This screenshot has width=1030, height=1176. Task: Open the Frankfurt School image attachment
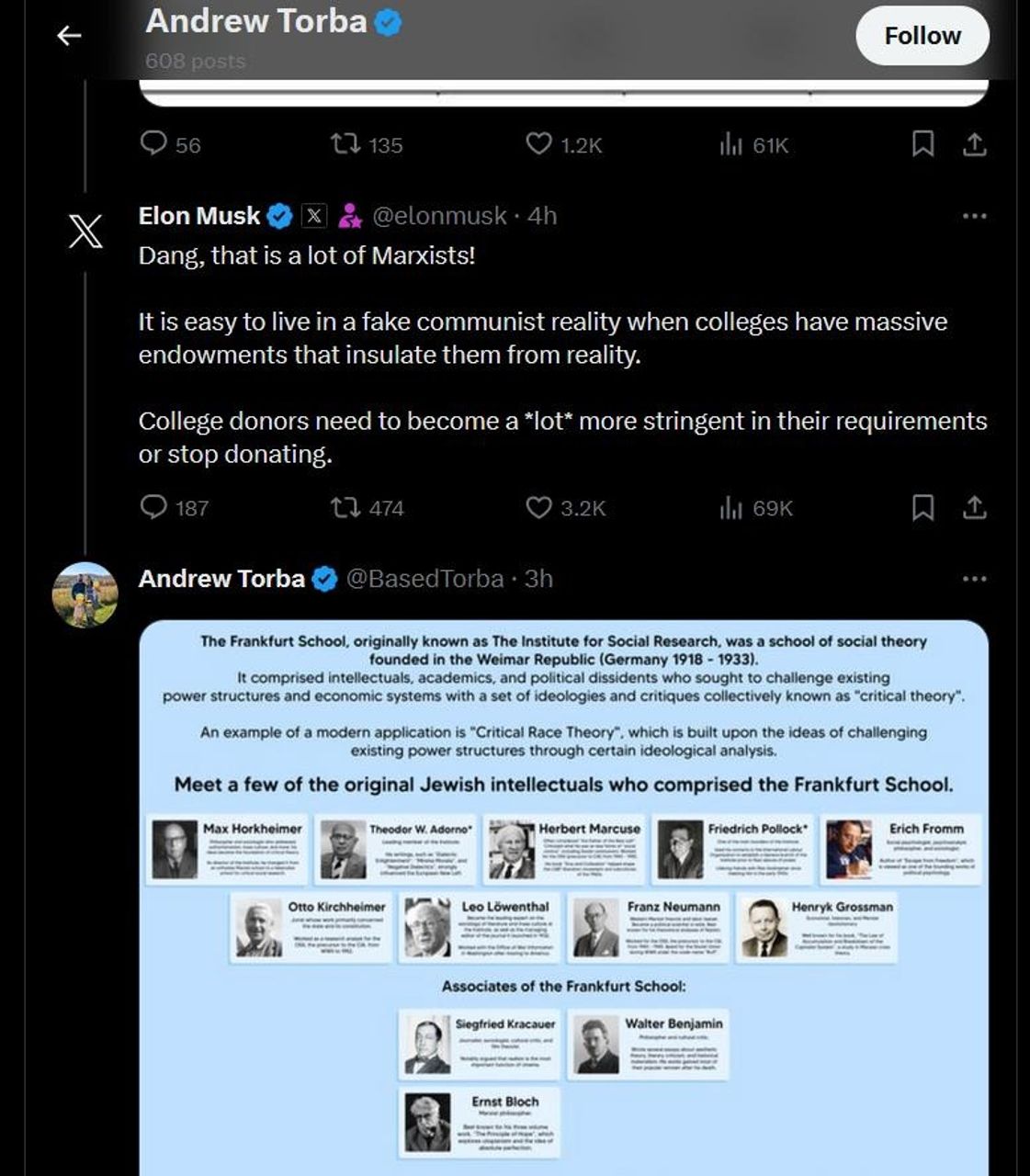563,896
